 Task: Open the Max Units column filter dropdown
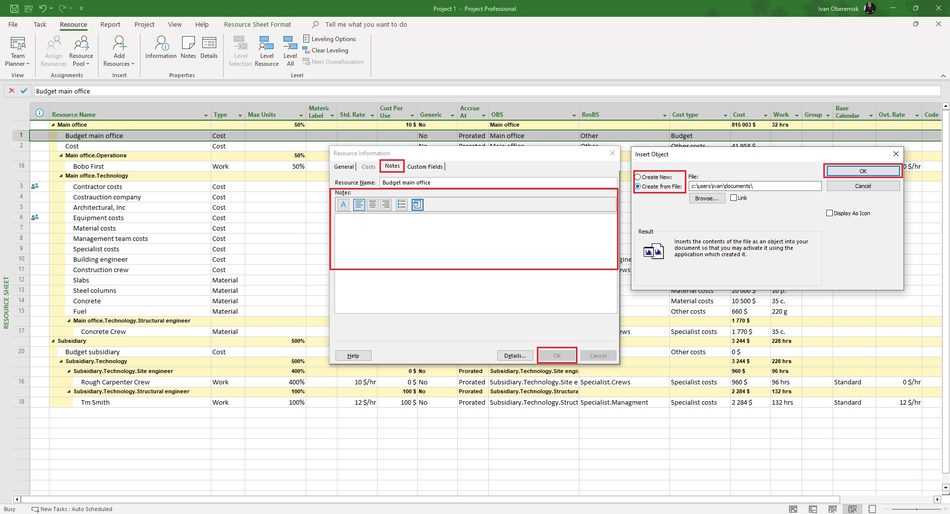coord(301,115)
